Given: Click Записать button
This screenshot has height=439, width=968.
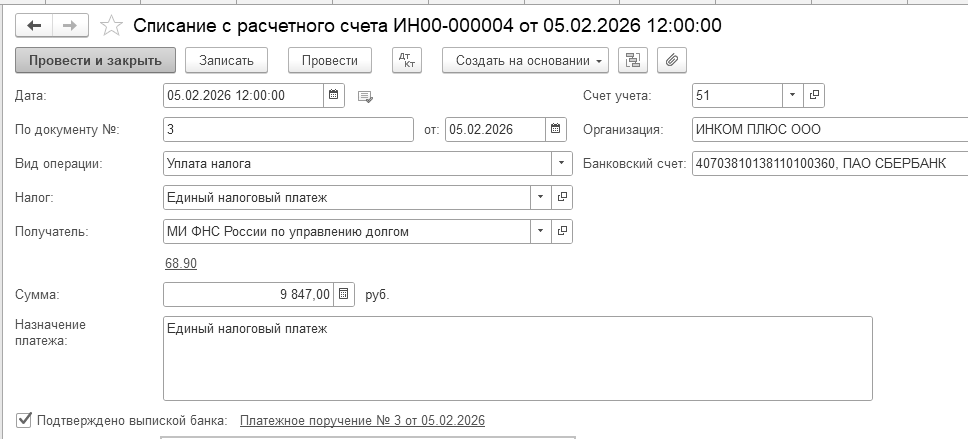Looking at the screenshot, I should [x=227, y=61].
